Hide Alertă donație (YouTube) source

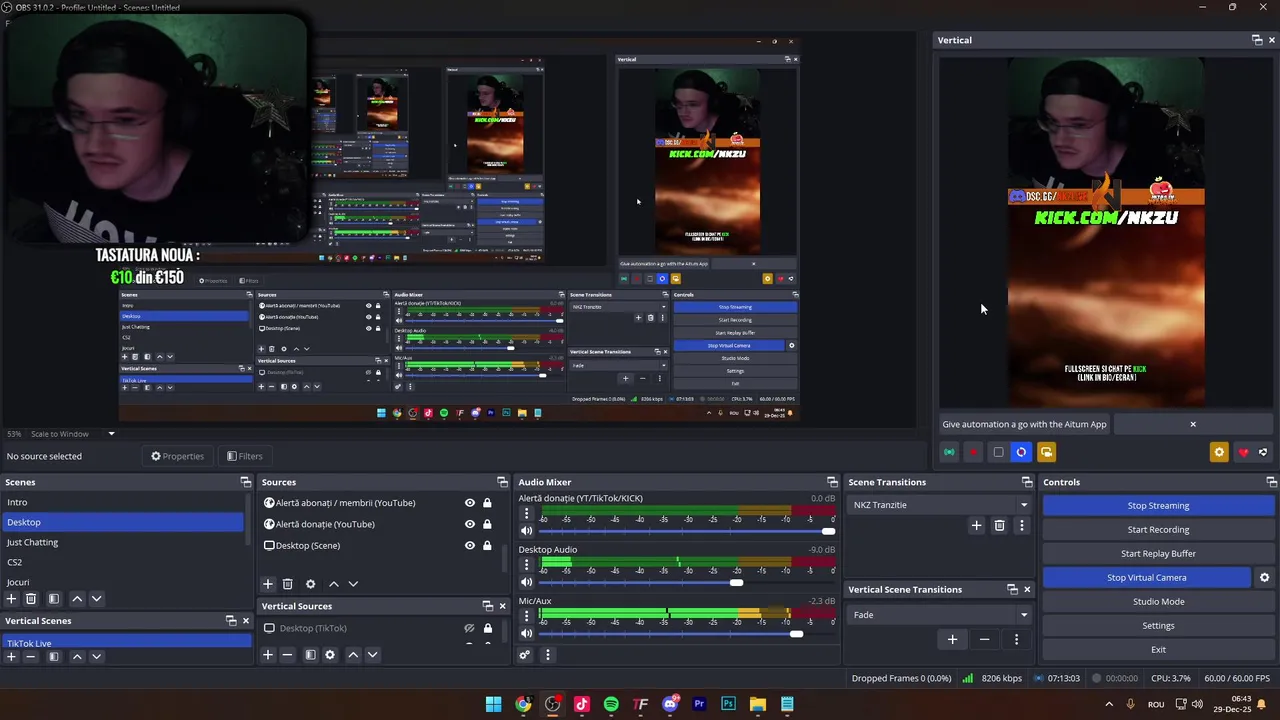click(470, 524)
